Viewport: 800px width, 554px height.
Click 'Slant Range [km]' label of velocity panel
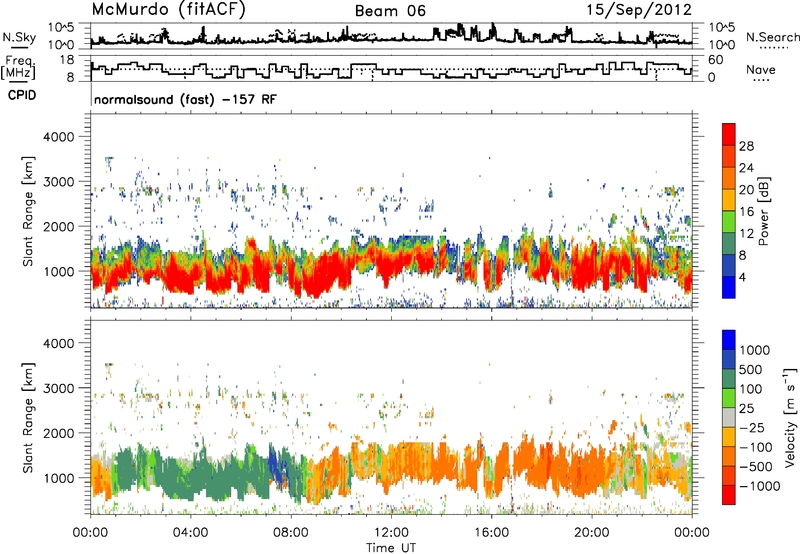point(28,417)
